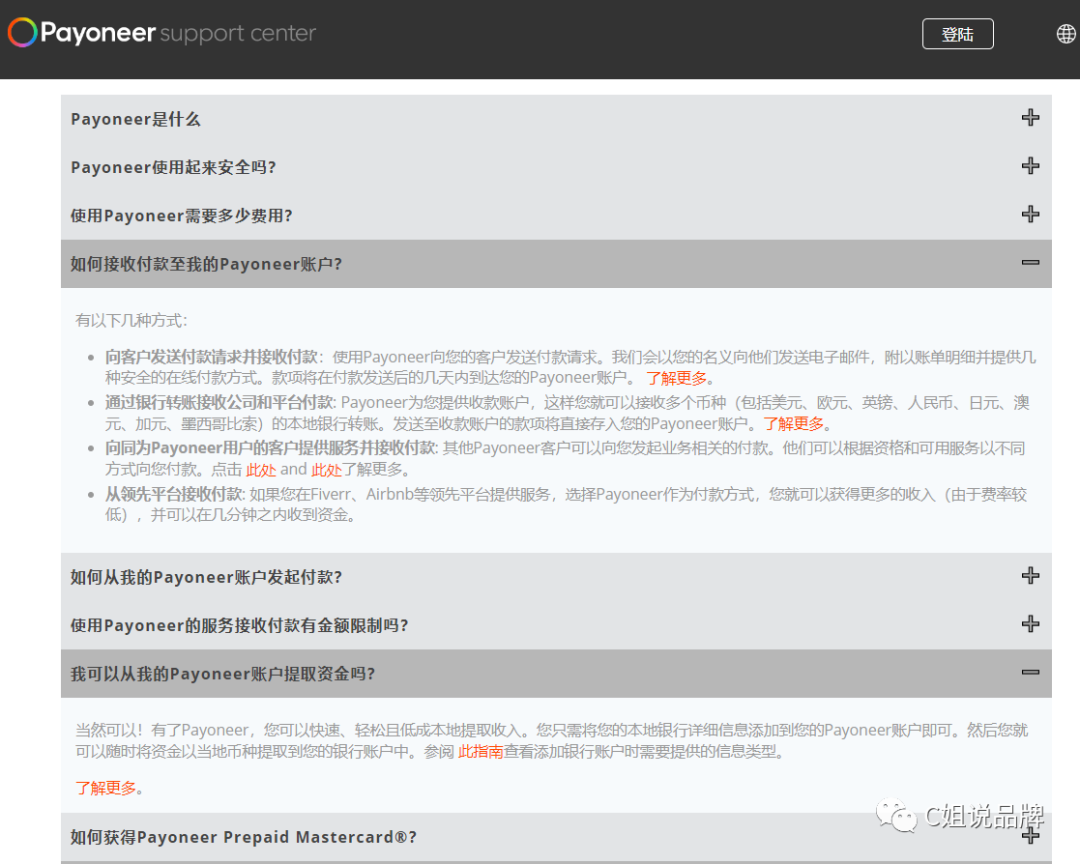The height and width of the screenshot is (864, 1080).
Task: Follow 了解更多 link after bank transfer paragraph
Action: pyautogui.click(x=793, y=424)
